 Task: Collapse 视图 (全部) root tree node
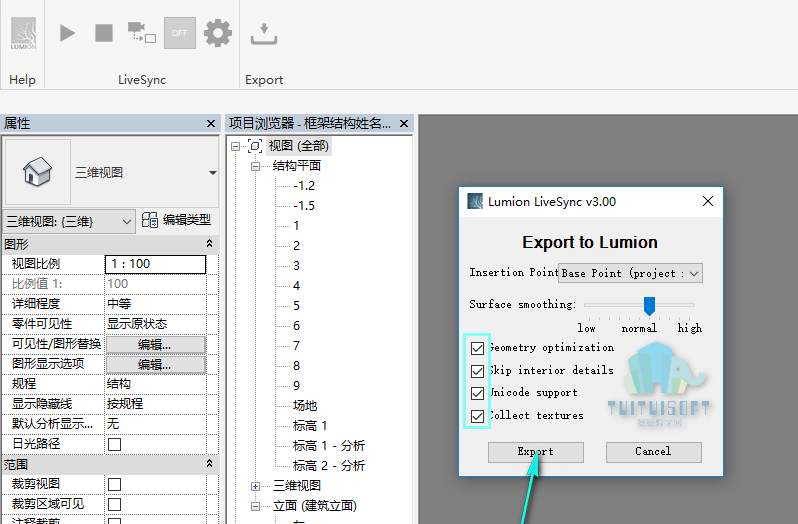click(235, 147)
